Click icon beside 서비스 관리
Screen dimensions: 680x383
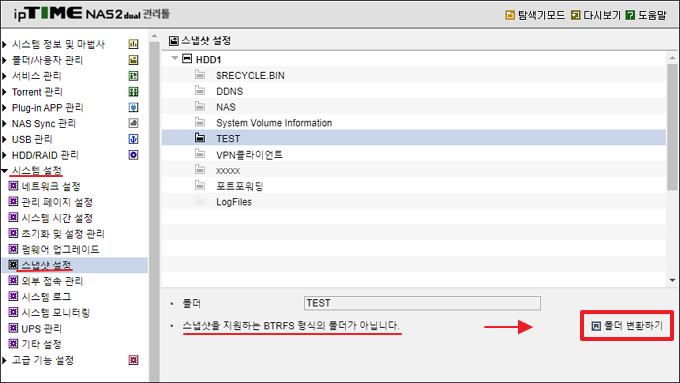(134, 76)
